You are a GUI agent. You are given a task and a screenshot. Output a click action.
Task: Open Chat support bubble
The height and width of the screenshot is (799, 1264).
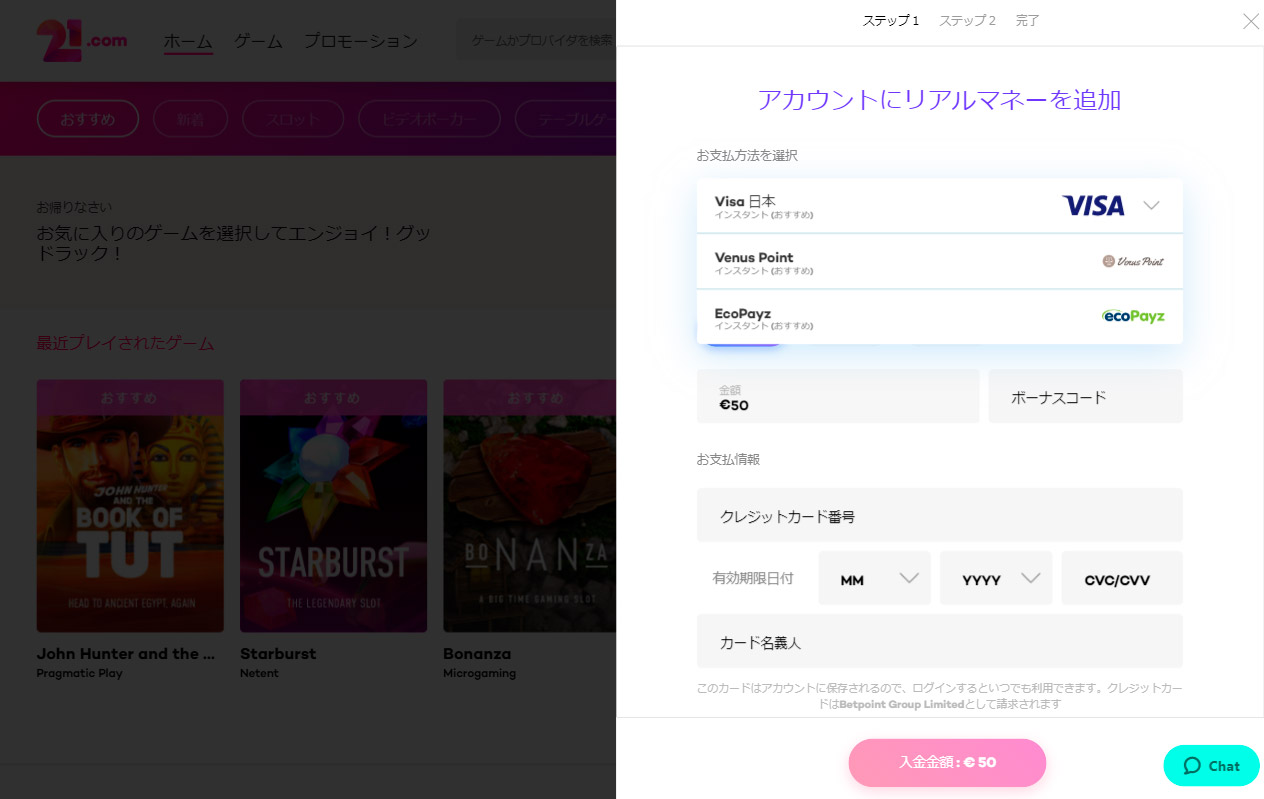click(x=1211, y=765)
